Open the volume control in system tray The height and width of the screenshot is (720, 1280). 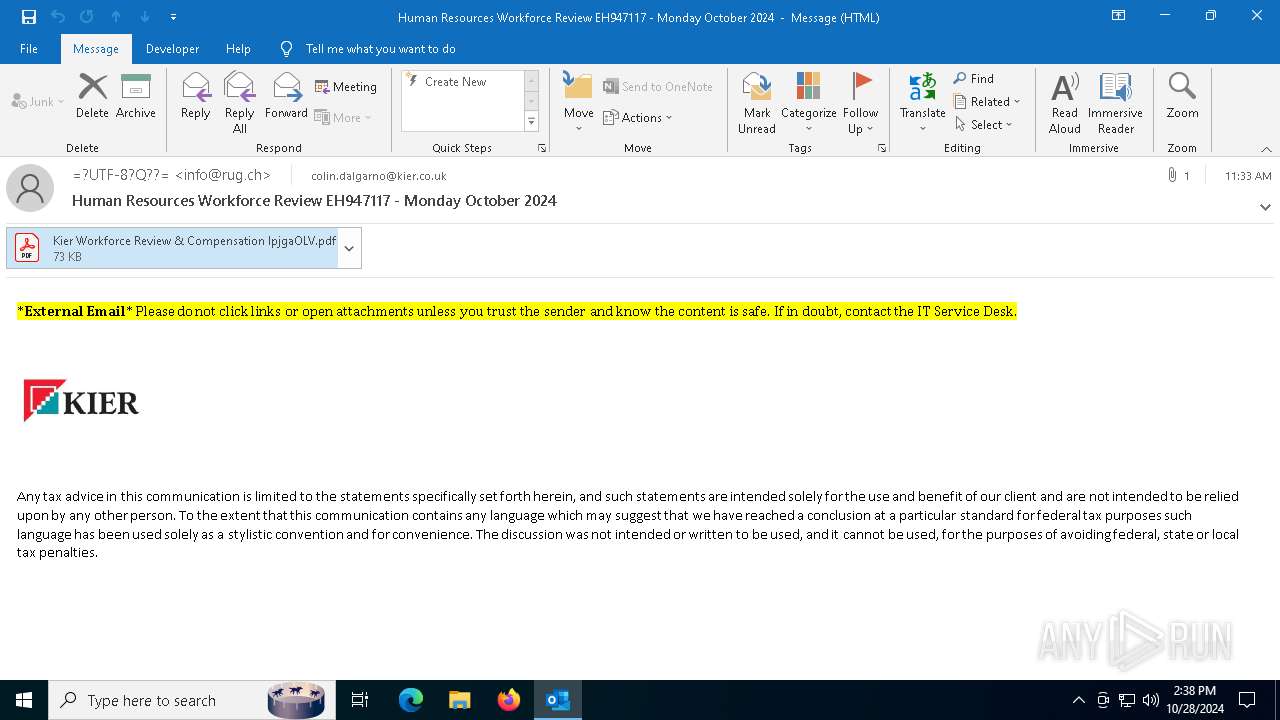click(1150, 700)
